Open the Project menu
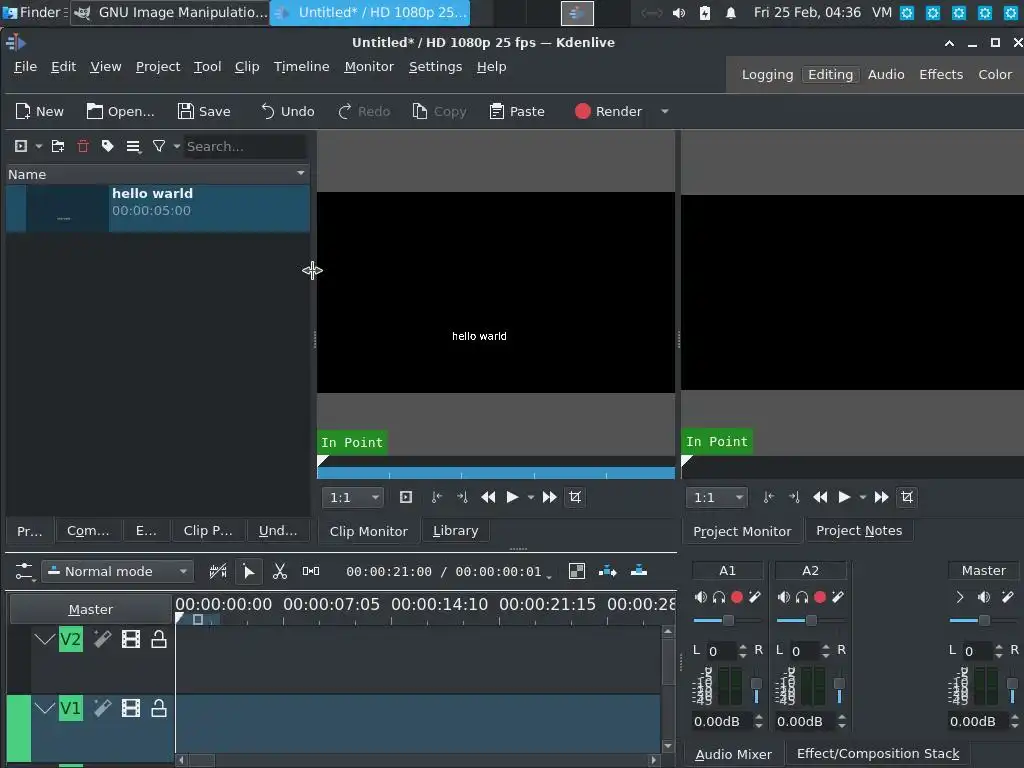 (x=157, y=67)
